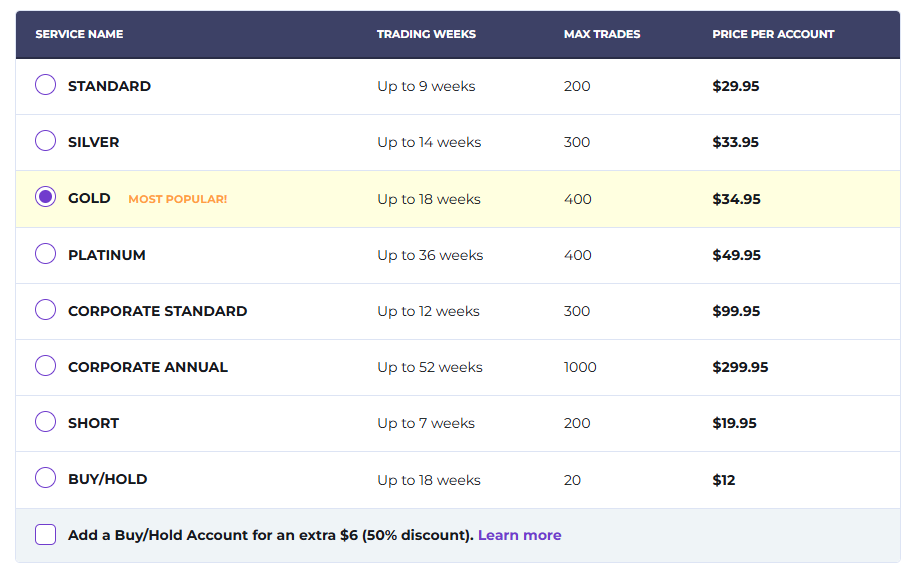Select the Gold plan radio button
This screenshot has width=913, height=578.
point(45,197)
